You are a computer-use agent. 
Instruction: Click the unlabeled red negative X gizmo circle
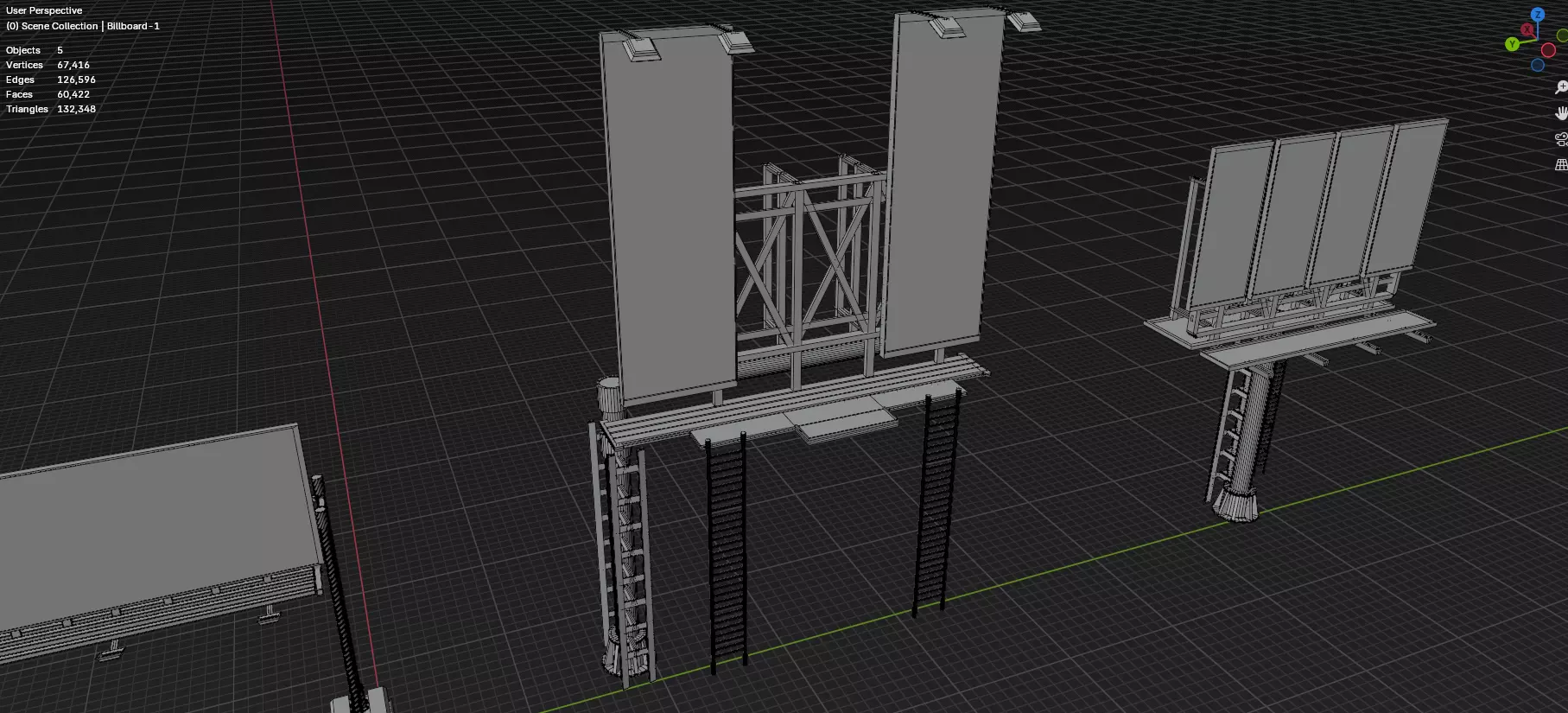[1548, 50]
